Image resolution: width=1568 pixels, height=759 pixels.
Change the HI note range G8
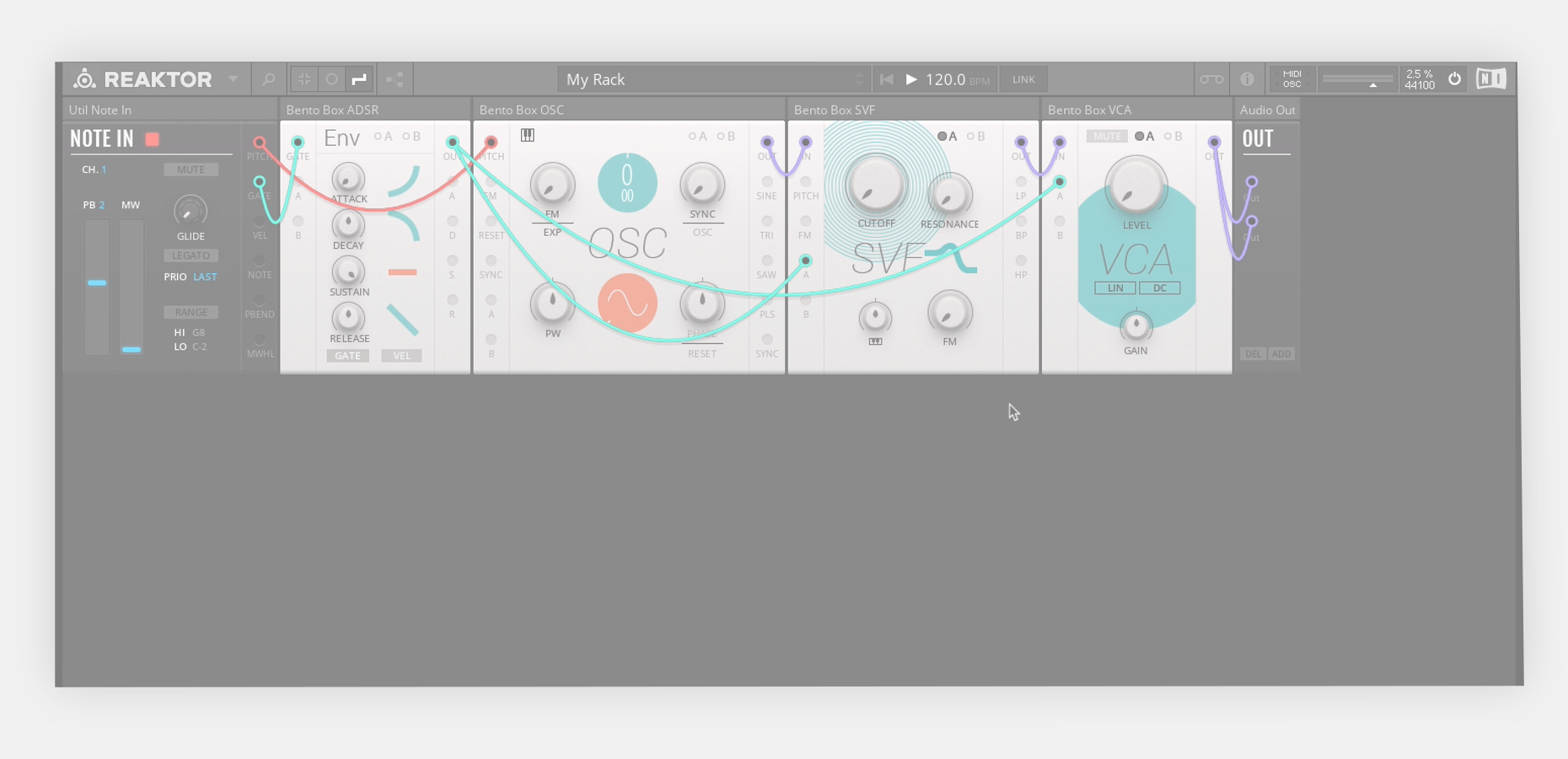click(x=198, y=332)
